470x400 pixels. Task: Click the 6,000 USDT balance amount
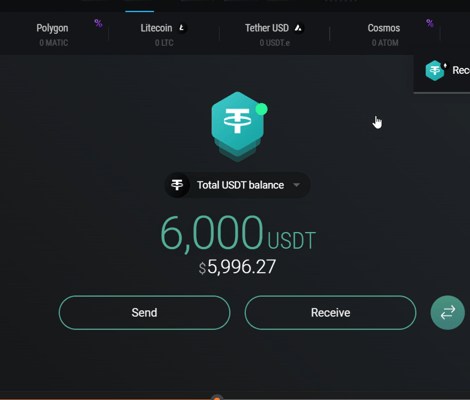click(238, 233)
